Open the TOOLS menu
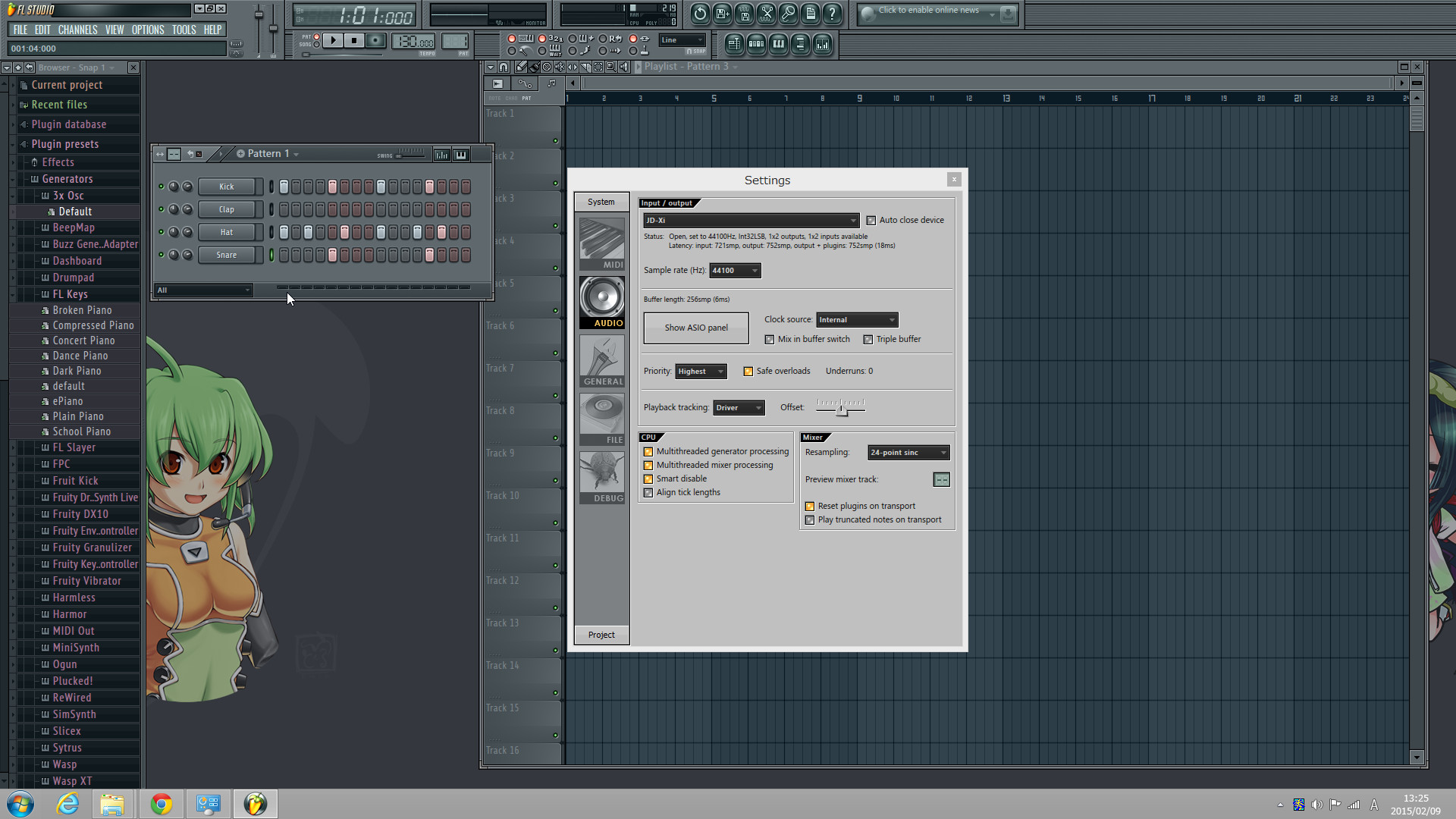This screenshot has width=1456, height=819. 184,30
